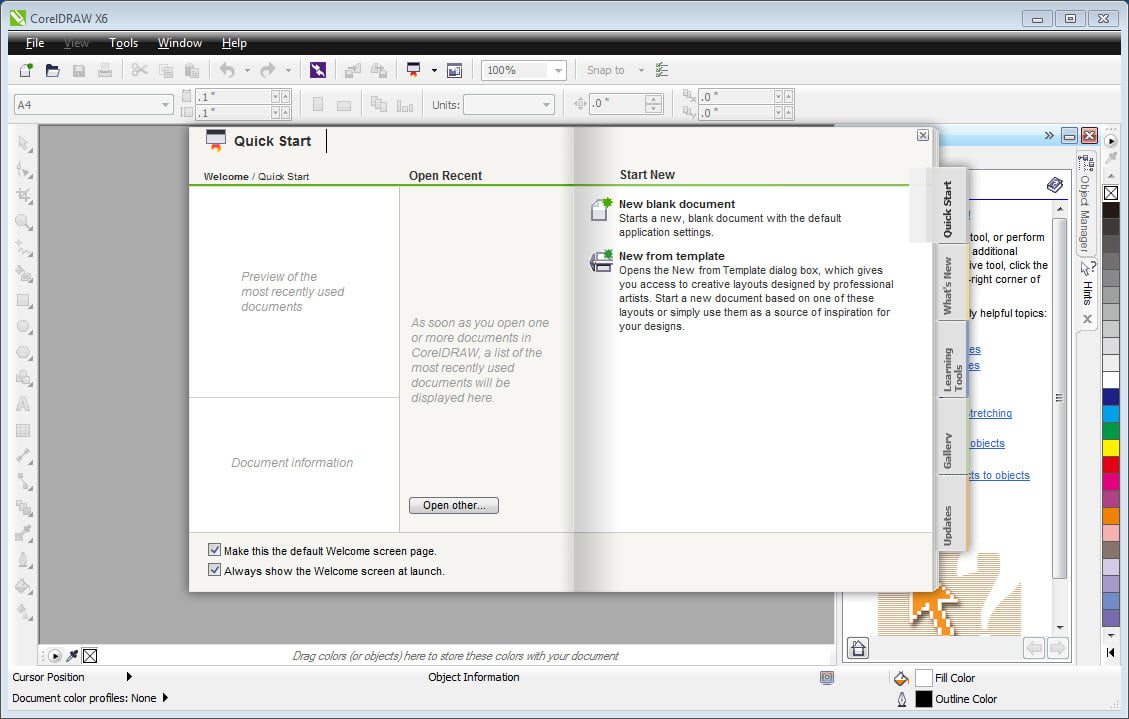Click the nudge distance input field

(x=617, y=104)
